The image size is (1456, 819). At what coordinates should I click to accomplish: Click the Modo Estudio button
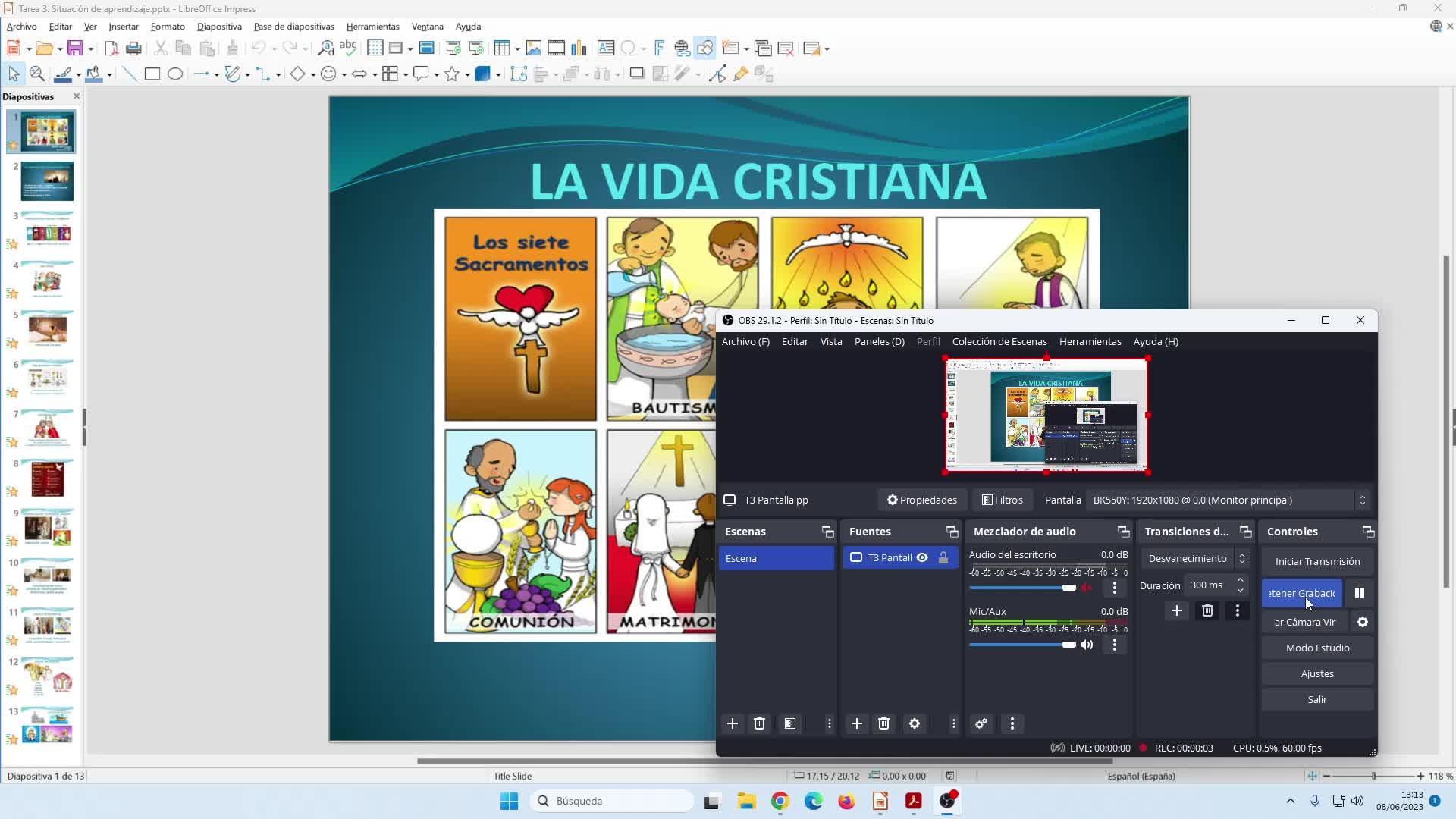(1317, 648)
